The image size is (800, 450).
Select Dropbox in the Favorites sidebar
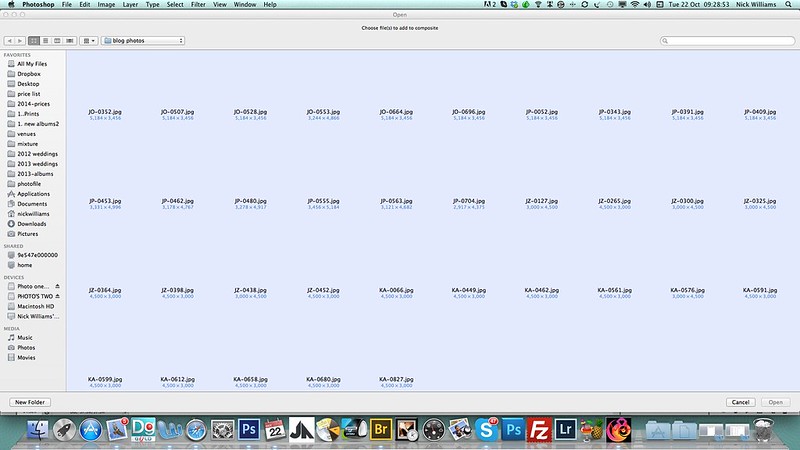(28, 73)
